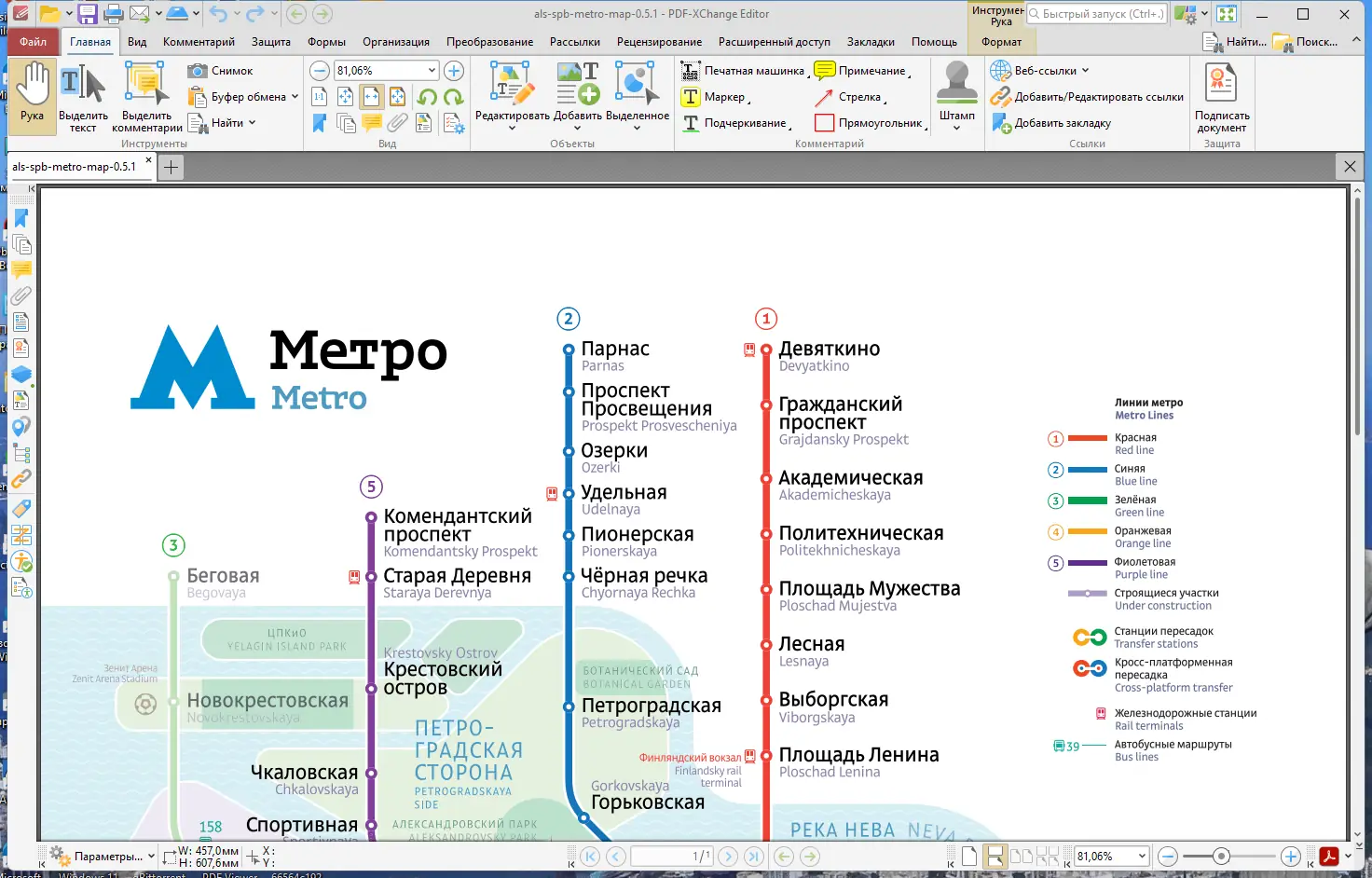Click the scan icon in quick toolbar

(x=177, y=14)
